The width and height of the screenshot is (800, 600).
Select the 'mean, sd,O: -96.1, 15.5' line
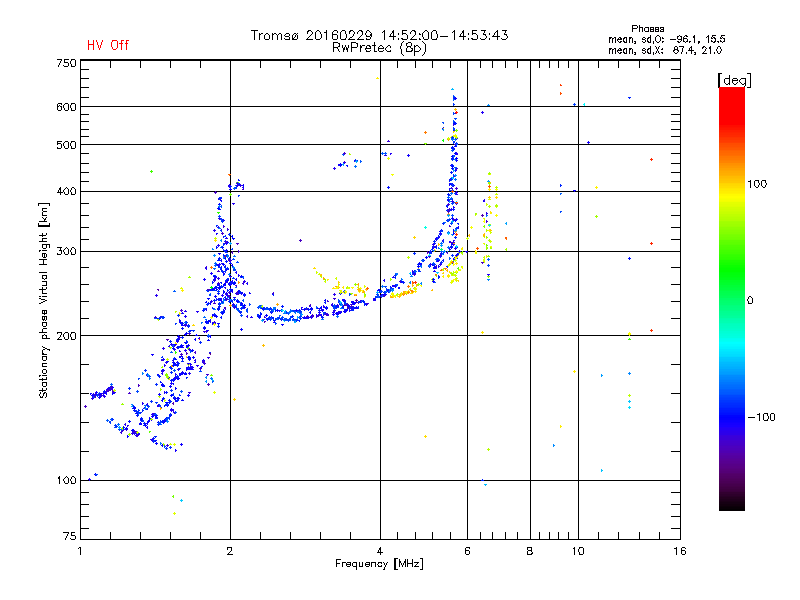point(666,39)
